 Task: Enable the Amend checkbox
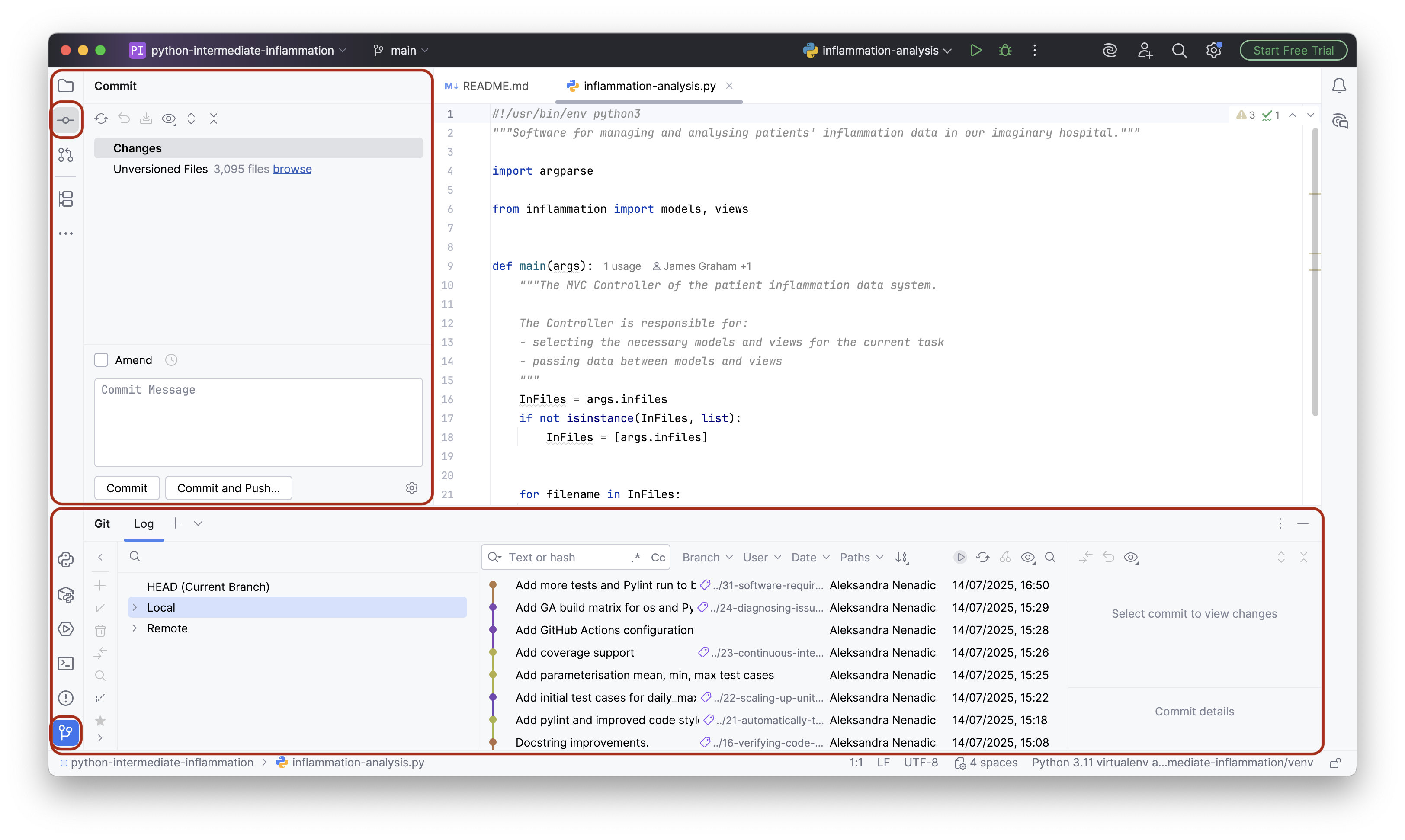101,359
